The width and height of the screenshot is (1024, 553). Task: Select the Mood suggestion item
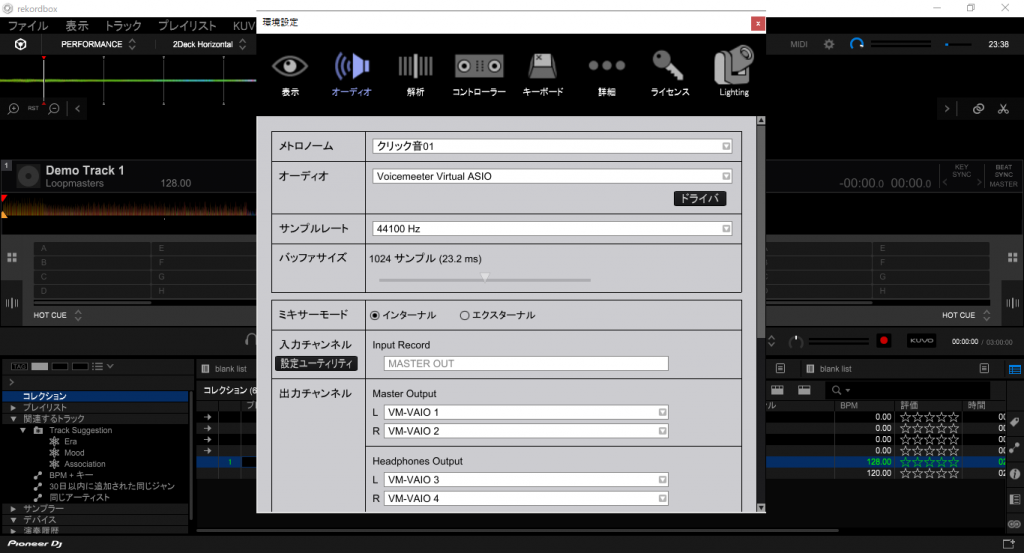pyautogui.click(x=74, y=453)
